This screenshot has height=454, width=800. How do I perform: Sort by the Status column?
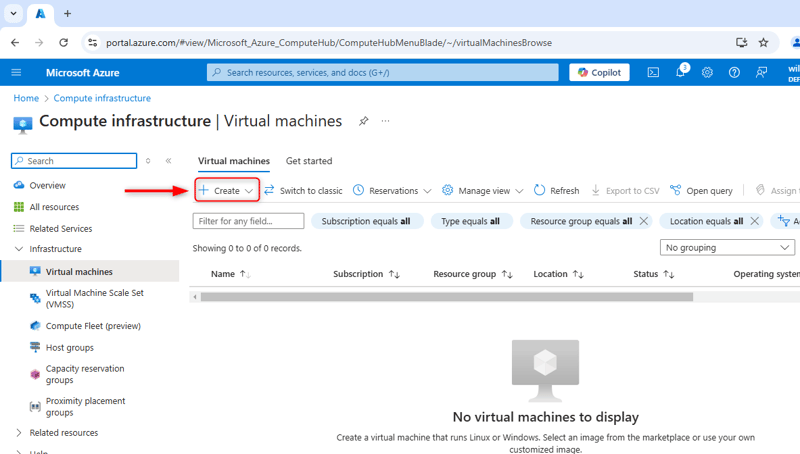click(x=654, y=274)
